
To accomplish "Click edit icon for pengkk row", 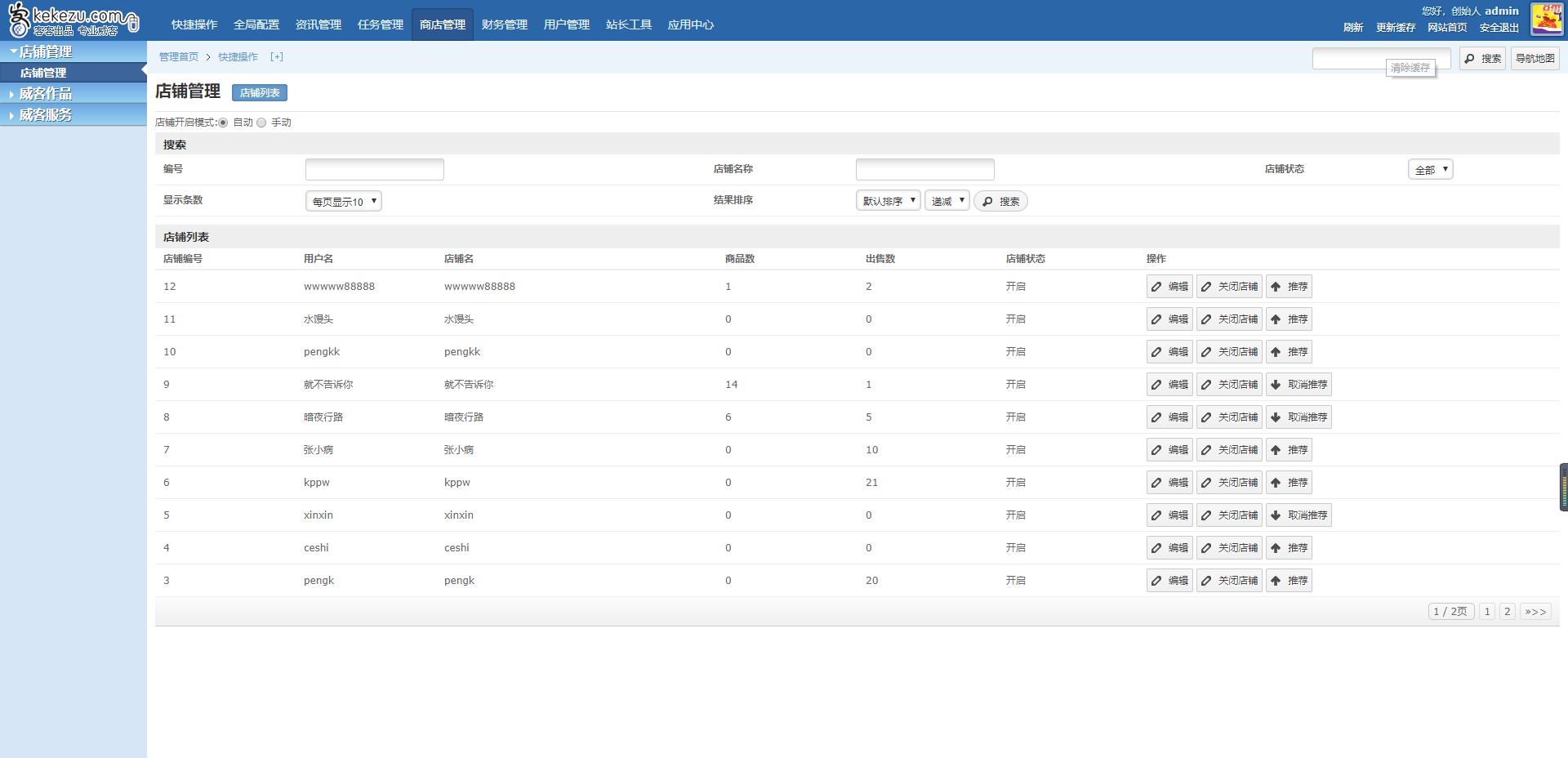I will point(1156,352).
